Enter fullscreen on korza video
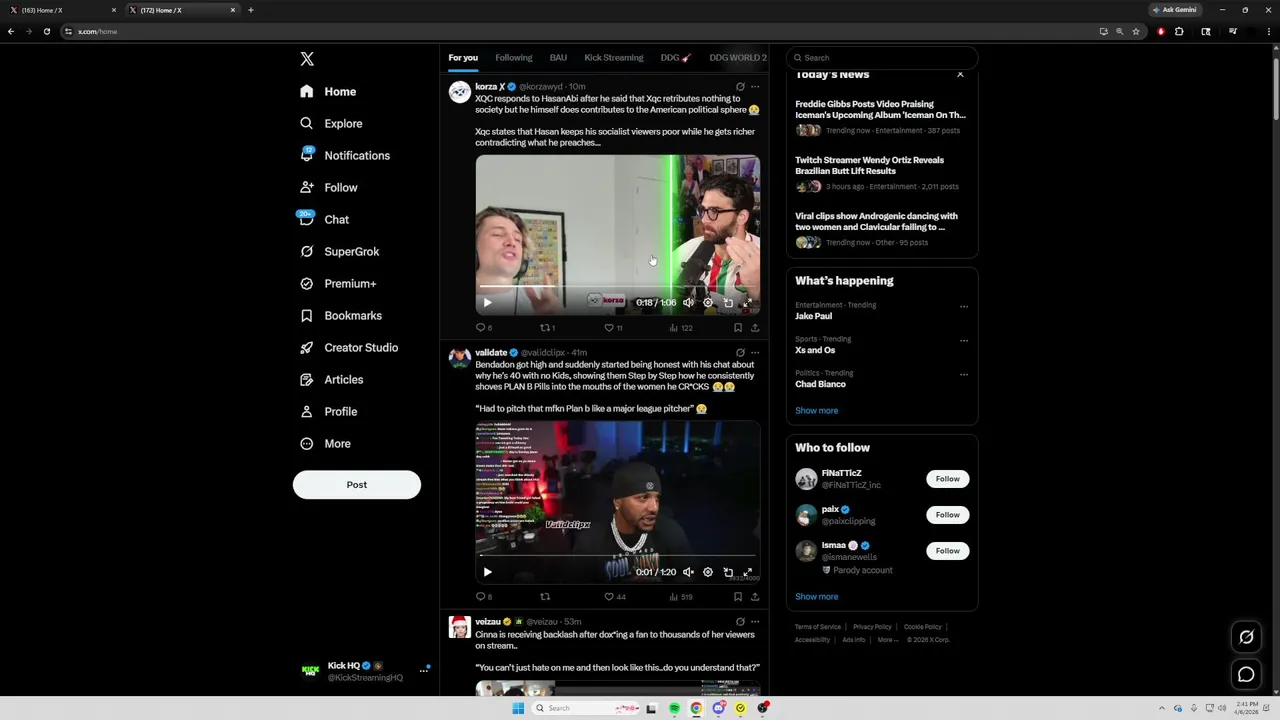1280x720 pixels. pyautogui.click(x=747, y=302)
